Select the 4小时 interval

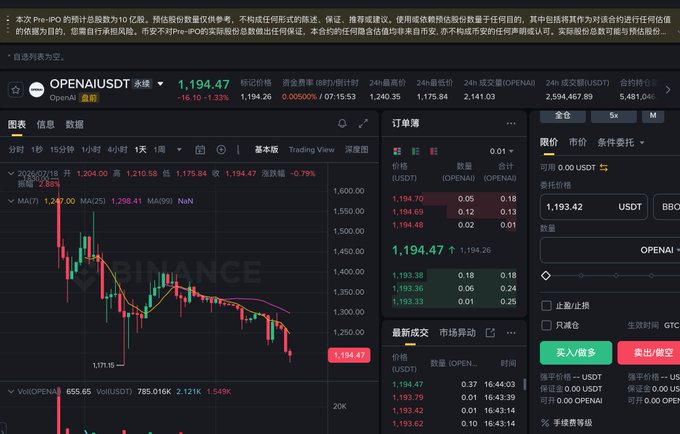pyautogui.click(x=118, y=150)
